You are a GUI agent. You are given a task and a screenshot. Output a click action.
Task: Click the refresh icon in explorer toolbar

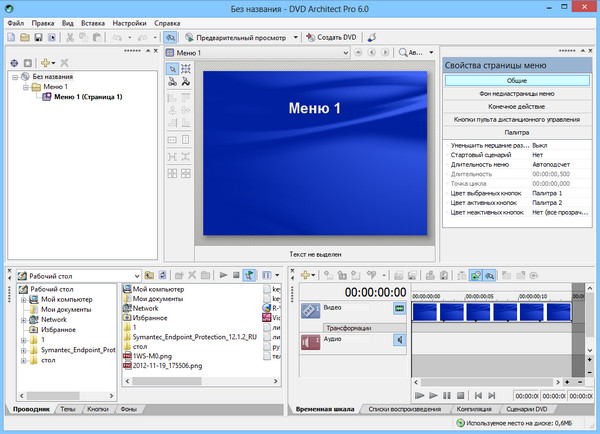pyautogui.click(x=164, y=274)
